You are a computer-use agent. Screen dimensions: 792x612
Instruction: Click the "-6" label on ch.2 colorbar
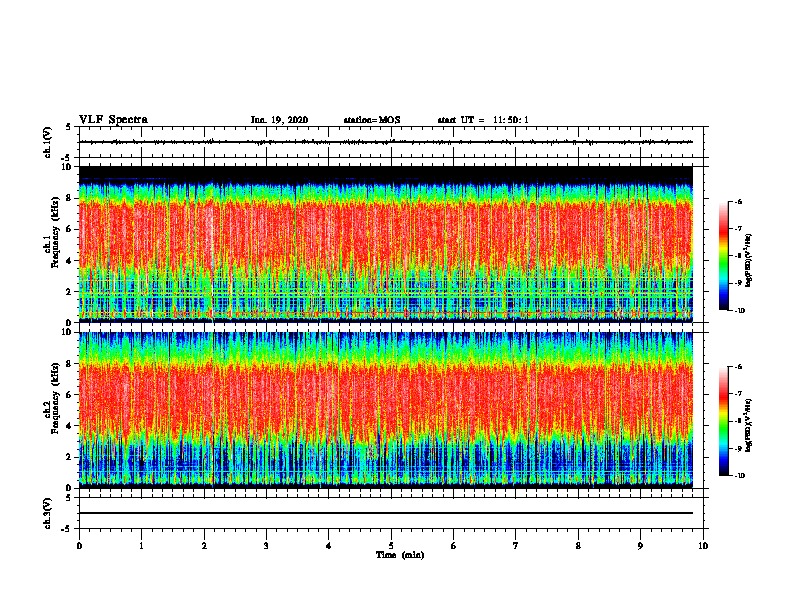(x=738, y=367)
